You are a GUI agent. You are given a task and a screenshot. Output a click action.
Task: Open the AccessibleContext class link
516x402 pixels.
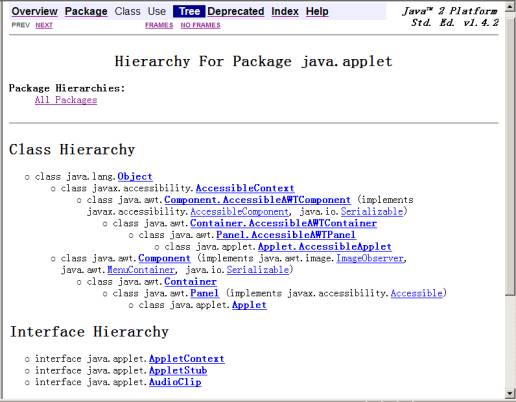(x=245, y=188)
